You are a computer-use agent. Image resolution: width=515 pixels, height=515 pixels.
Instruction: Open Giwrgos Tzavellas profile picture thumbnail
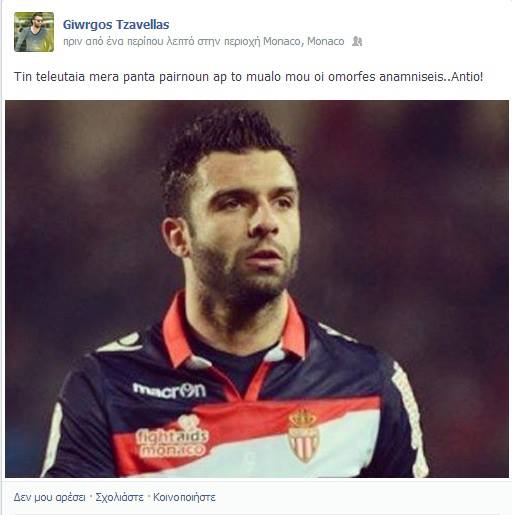[x=34, y=32]
